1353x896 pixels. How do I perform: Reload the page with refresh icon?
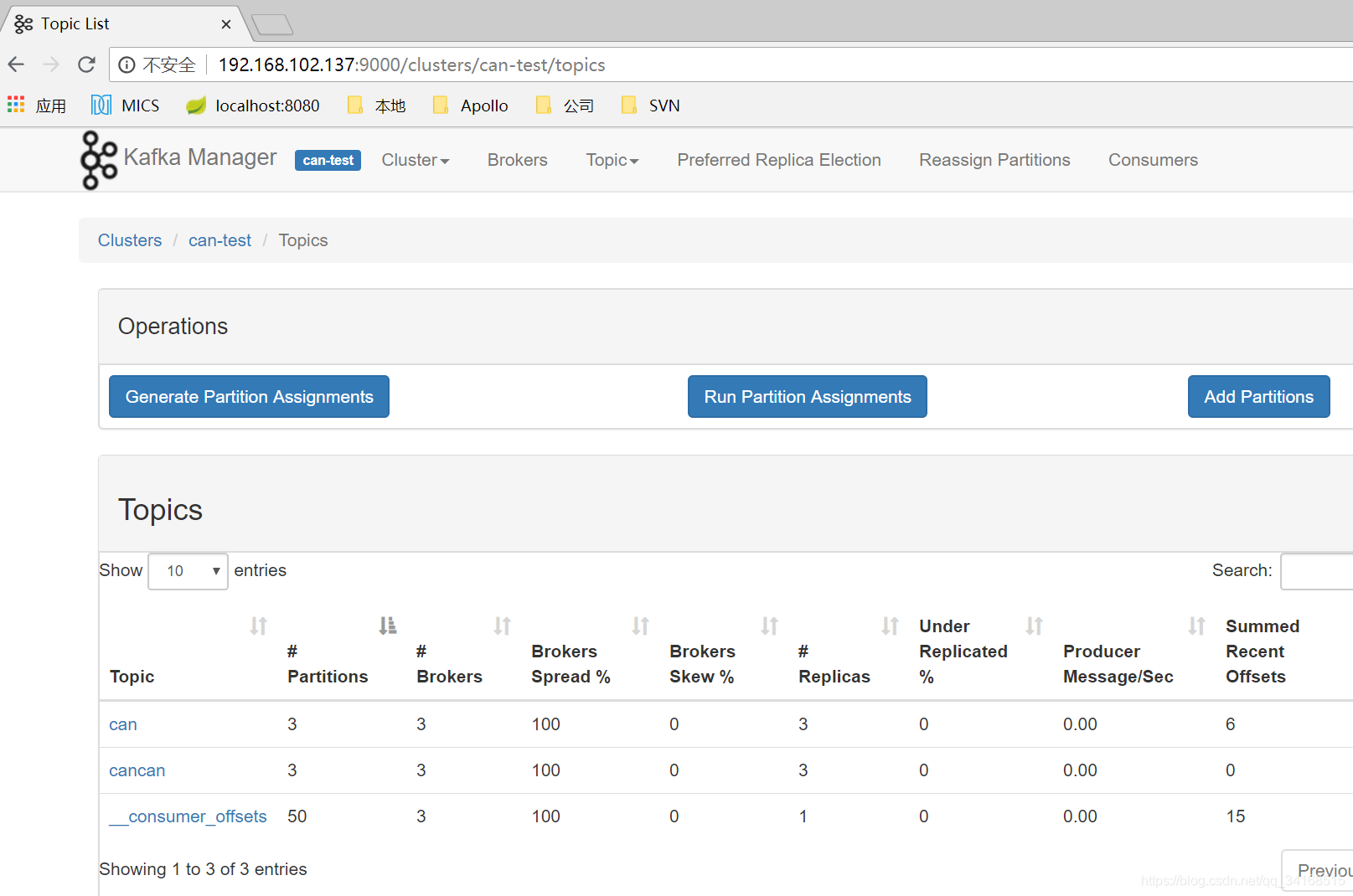point(86,64)
